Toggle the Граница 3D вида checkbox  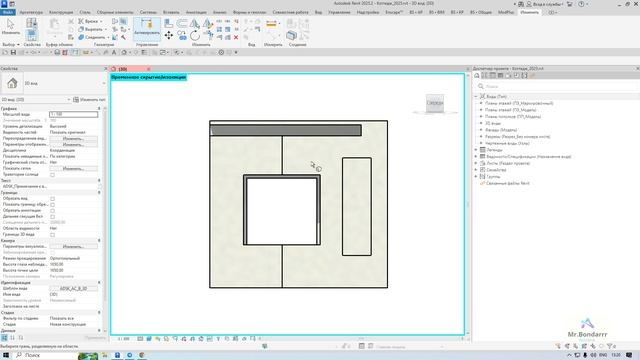coord(52,235)
